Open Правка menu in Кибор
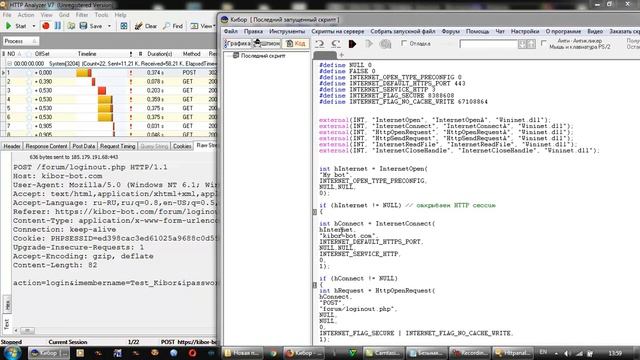 click(x=253, y=31)
